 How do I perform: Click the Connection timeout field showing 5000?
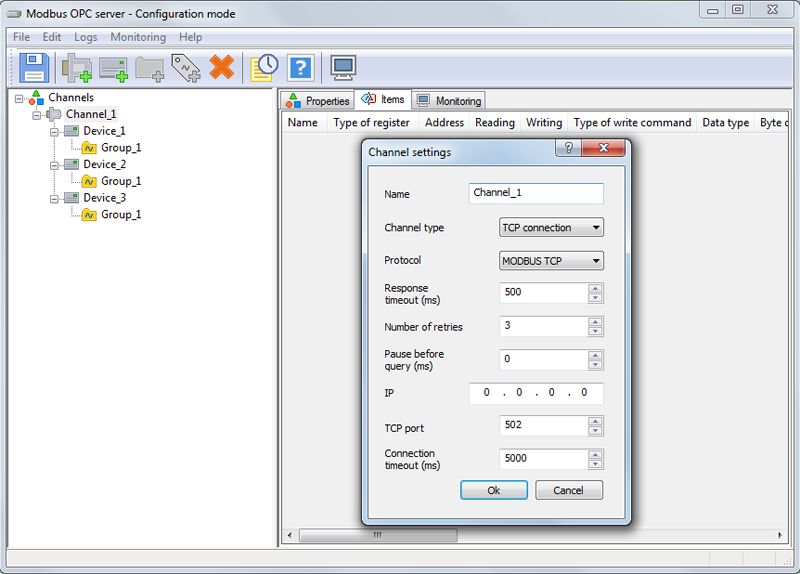click(x=544, y=459)
